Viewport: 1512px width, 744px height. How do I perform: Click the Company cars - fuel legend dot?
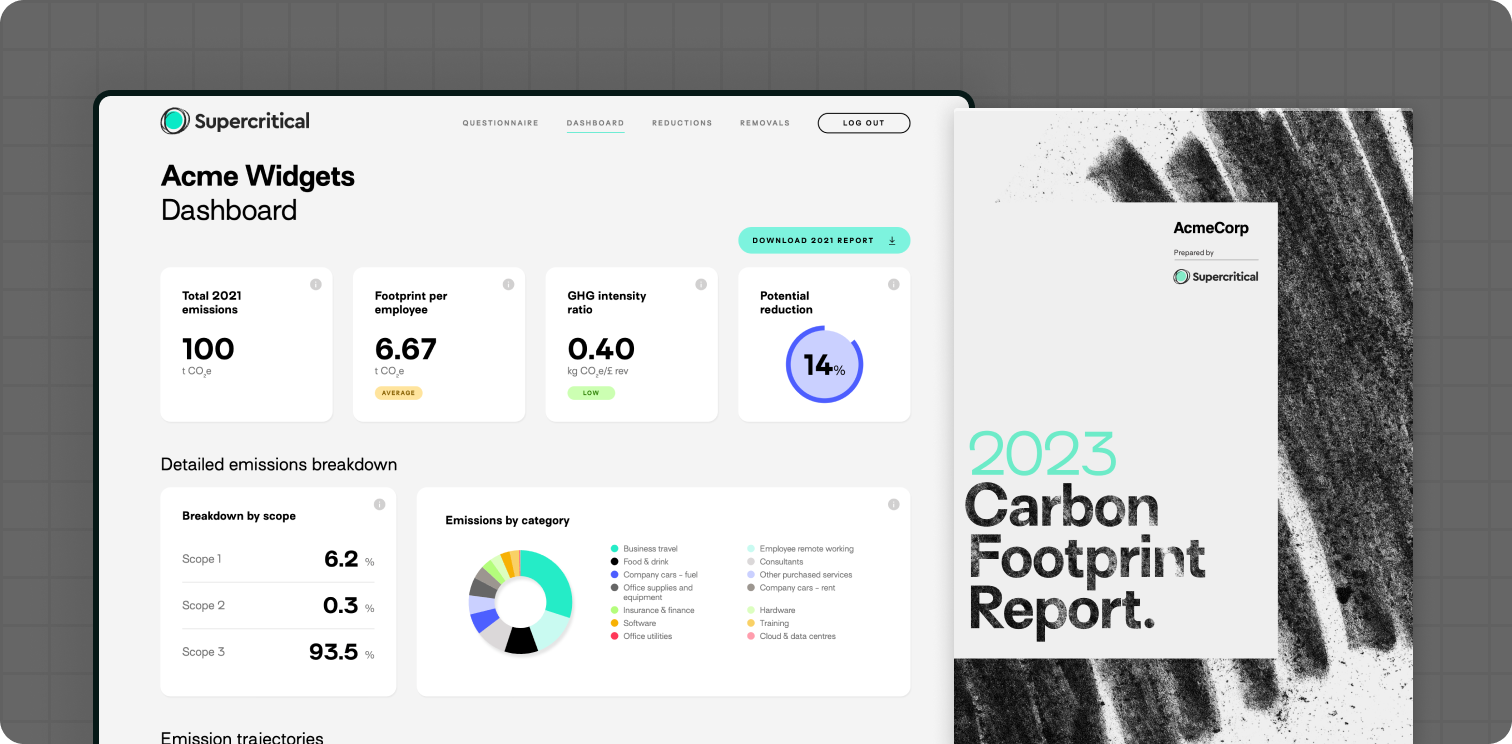pyautogui.click(x=614, y=575)
